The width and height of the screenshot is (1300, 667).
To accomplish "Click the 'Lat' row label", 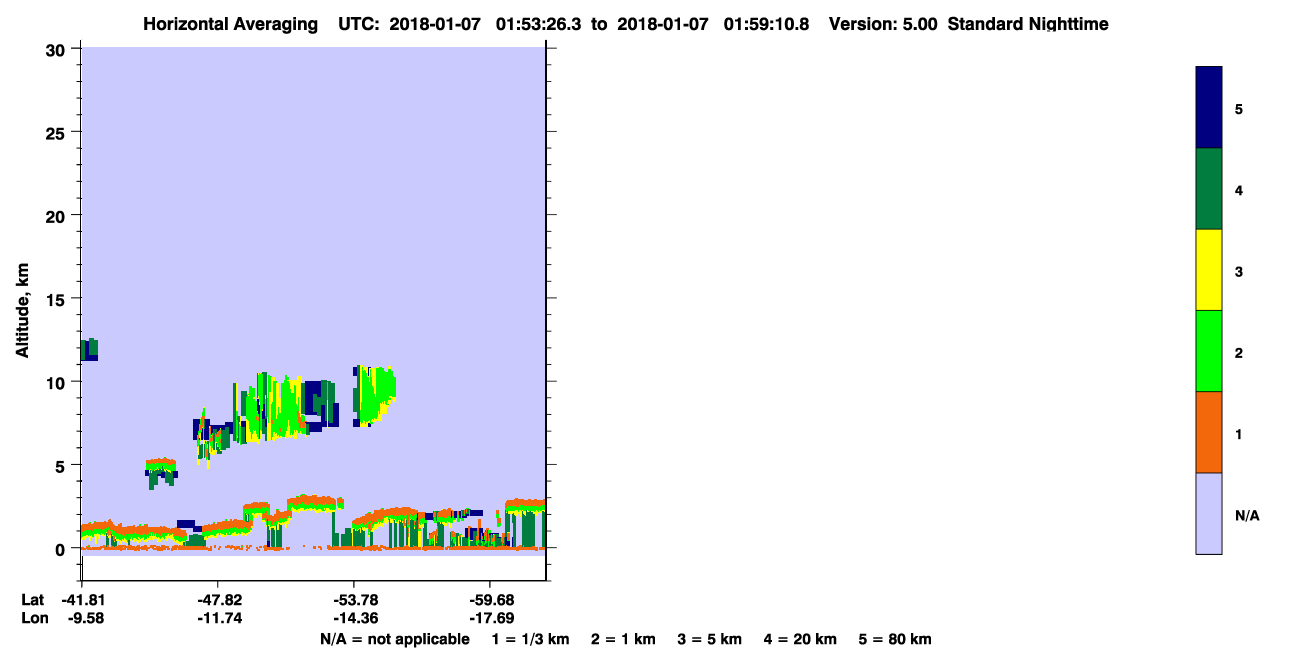I will [32, 600].
